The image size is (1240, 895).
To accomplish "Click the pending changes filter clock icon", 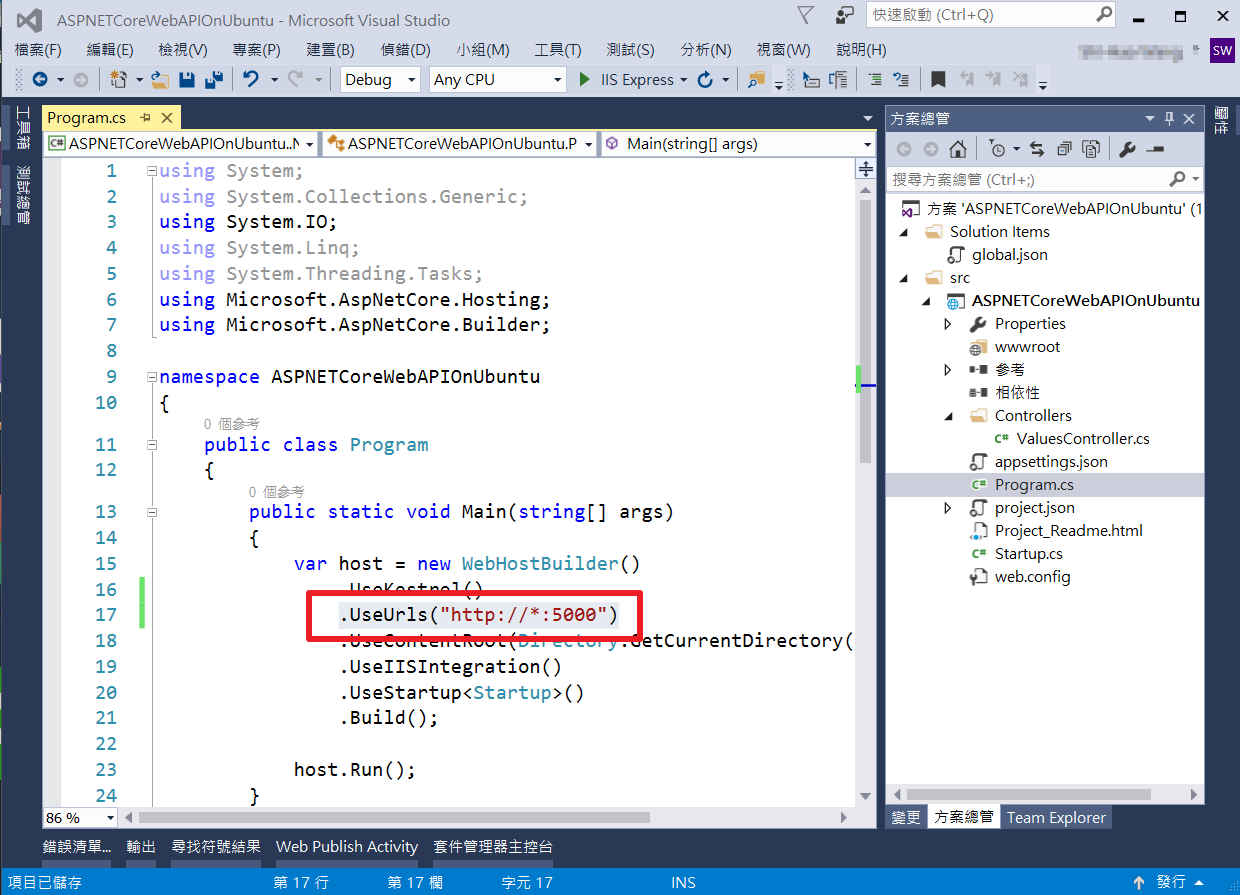I will 997,149.
